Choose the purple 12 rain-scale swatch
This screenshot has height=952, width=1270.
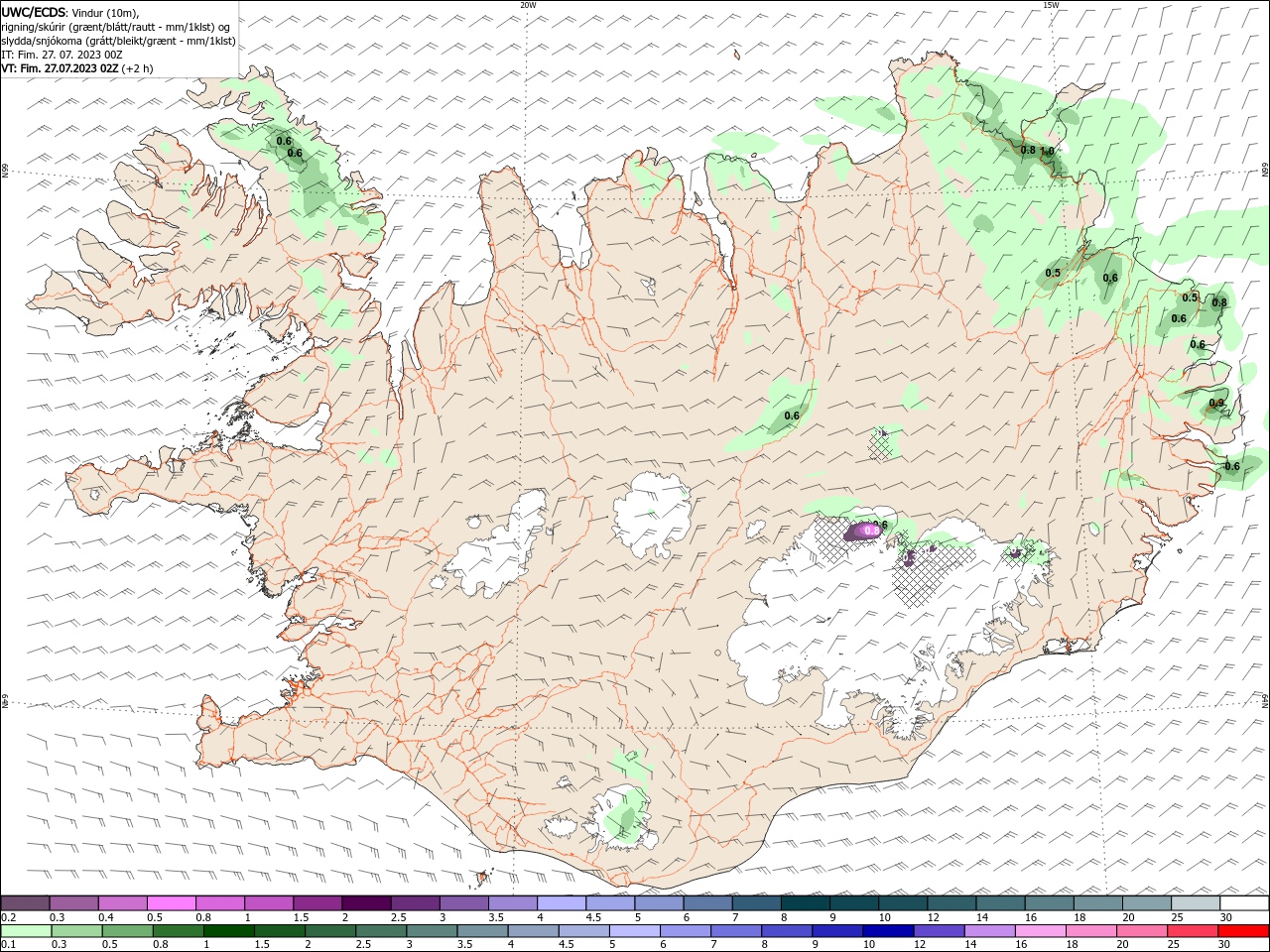point(939,931)
